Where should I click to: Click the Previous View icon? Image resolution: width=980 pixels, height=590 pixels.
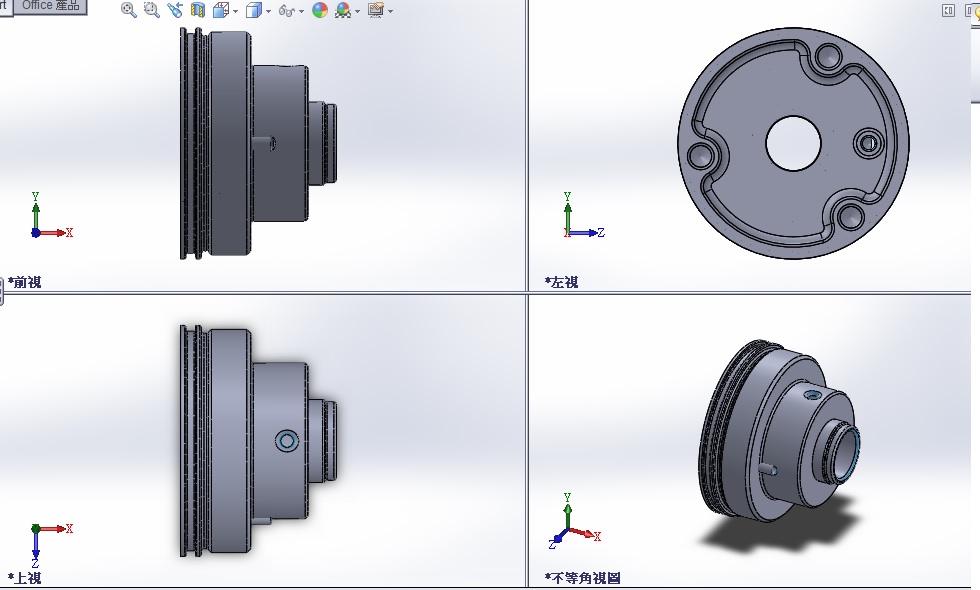coord(176,10)
